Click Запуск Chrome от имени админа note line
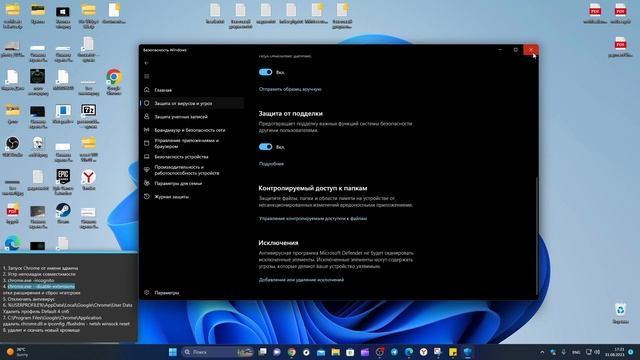Viewport: 640px width, 360px height. tap(43, 268)
